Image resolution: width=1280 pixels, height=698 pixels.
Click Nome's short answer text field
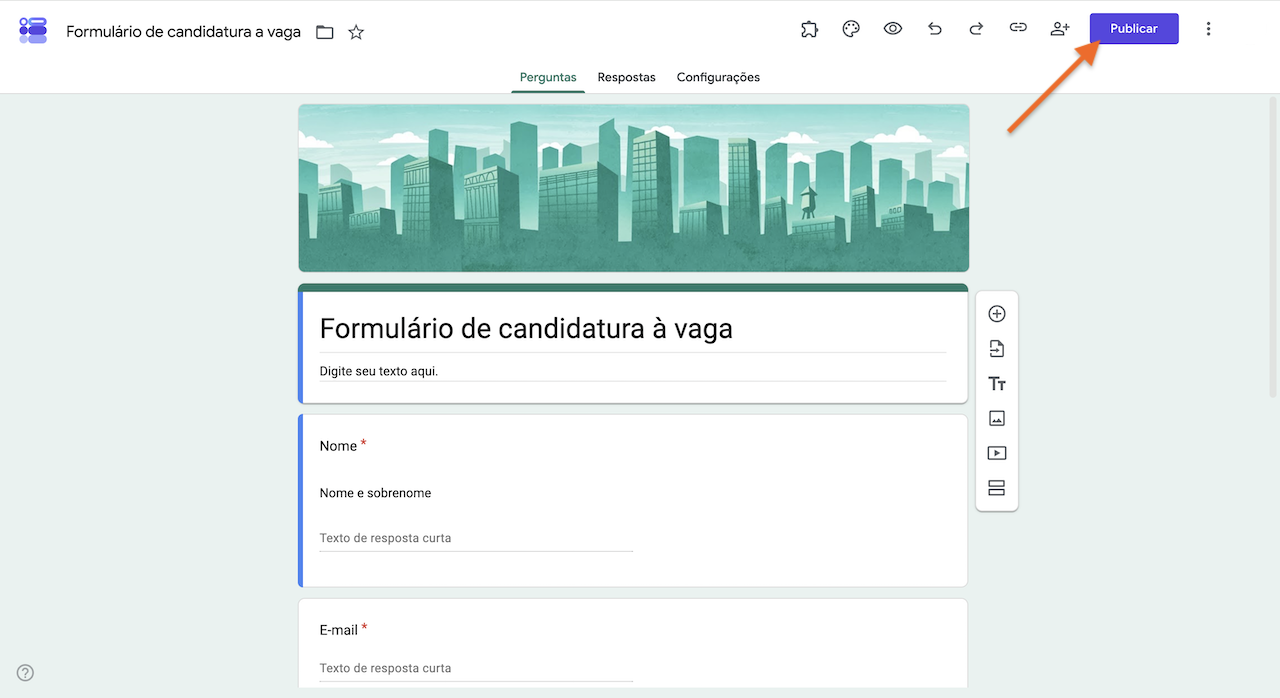point(476,538)
